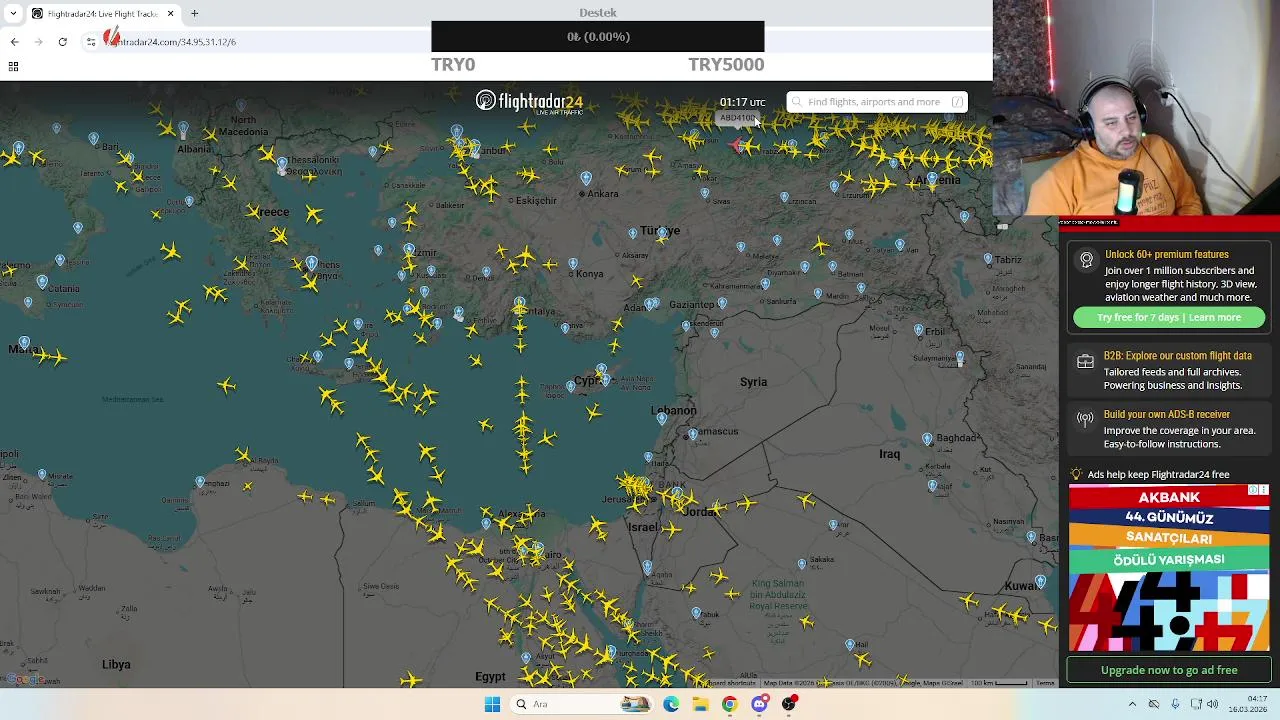Click the TRY0 amount text
This screenshot has height=720, width=1280.
pyautogui.click(x=453, y=64)
